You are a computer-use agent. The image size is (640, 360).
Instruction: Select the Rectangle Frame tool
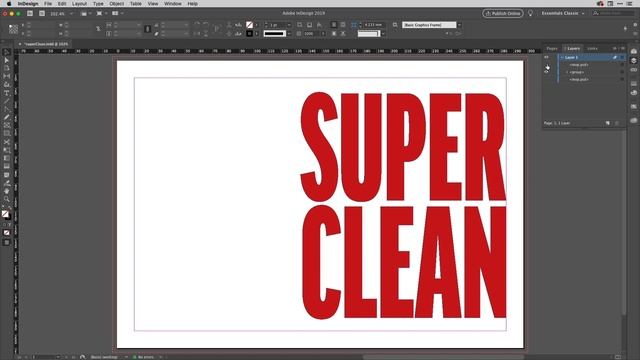click(7, 125)
